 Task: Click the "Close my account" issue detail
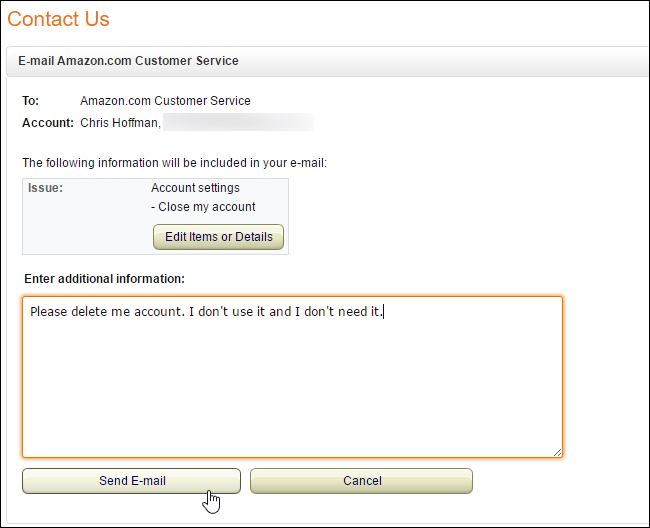pyautogui.click(x=203, y=207)
